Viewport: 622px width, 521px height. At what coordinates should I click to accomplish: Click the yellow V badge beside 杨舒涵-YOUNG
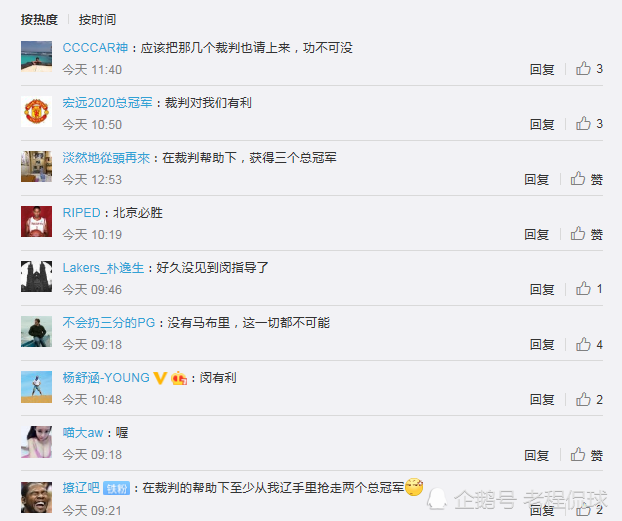click(x=160, y=378)
